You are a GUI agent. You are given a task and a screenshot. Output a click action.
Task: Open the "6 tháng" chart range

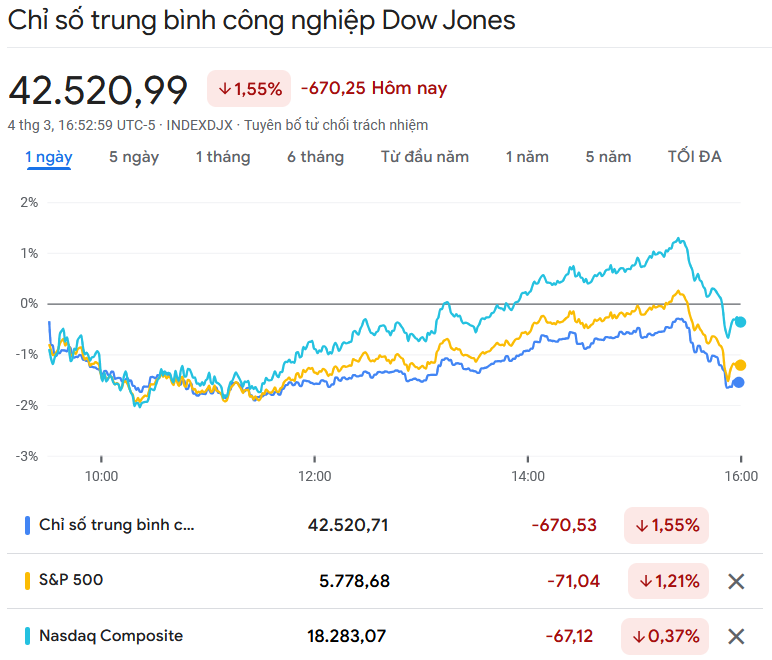[315, 157]
